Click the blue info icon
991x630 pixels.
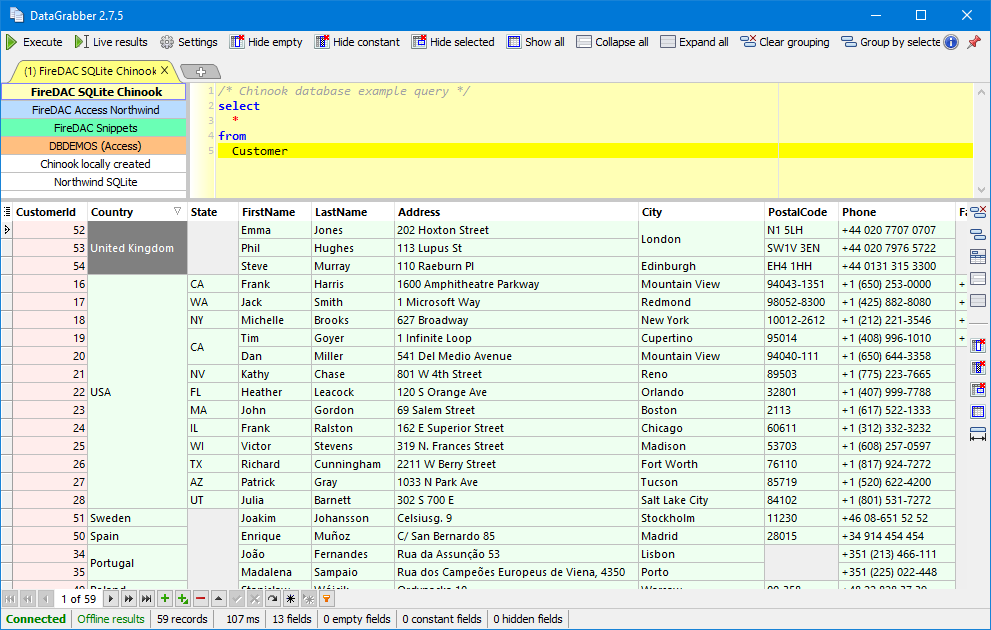pos(950,42)
